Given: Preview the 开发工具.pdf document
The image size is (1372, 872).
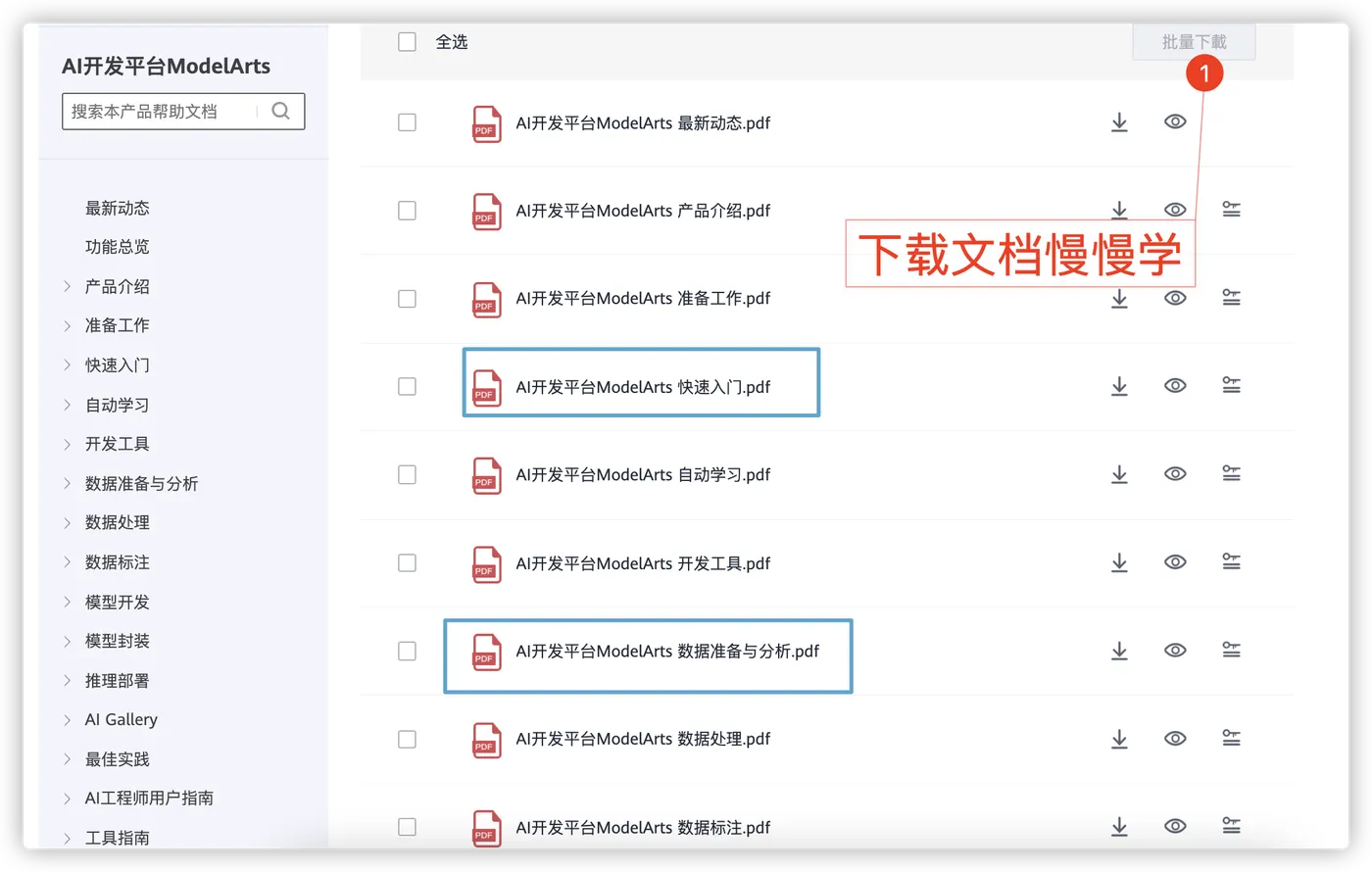Looking at the screenshot, I should point(1175,562).
